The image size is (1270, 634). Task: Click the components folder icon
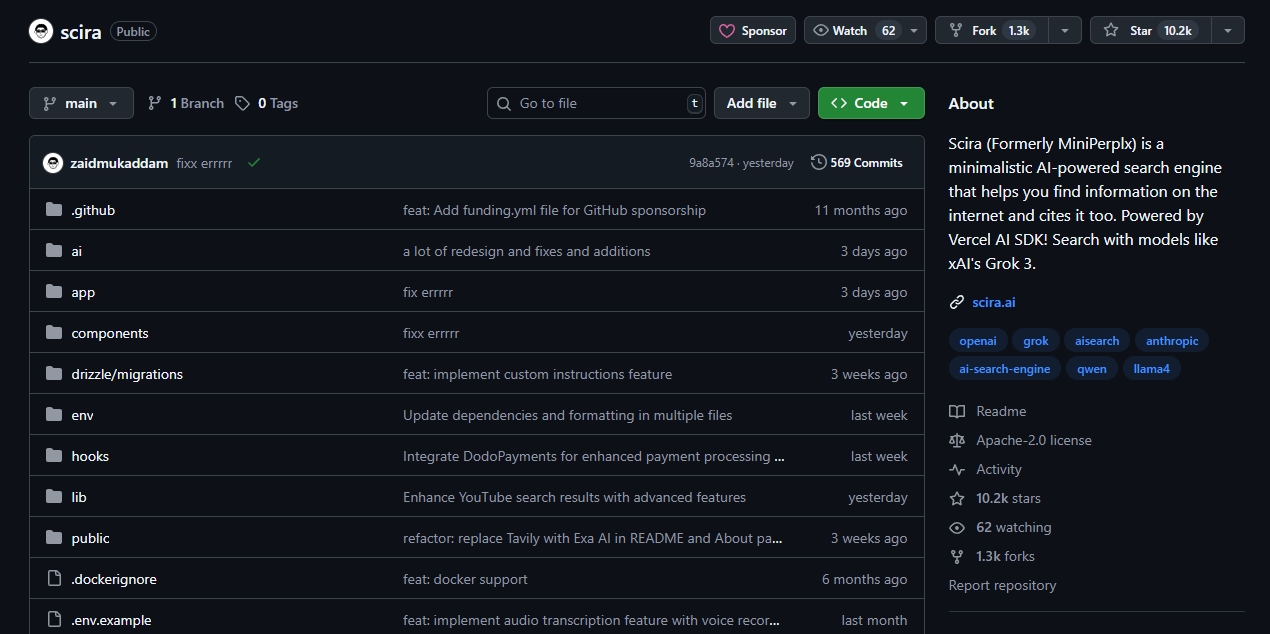[x=54, y=333]
